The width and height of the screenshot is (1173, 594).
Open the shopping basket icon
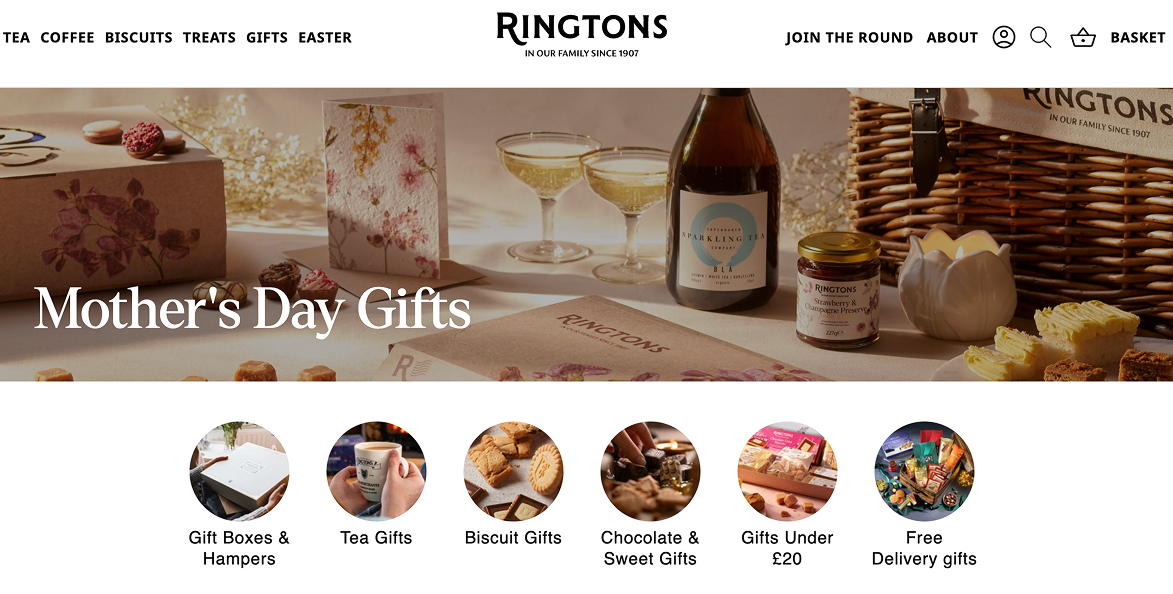tap(1082, 37)
